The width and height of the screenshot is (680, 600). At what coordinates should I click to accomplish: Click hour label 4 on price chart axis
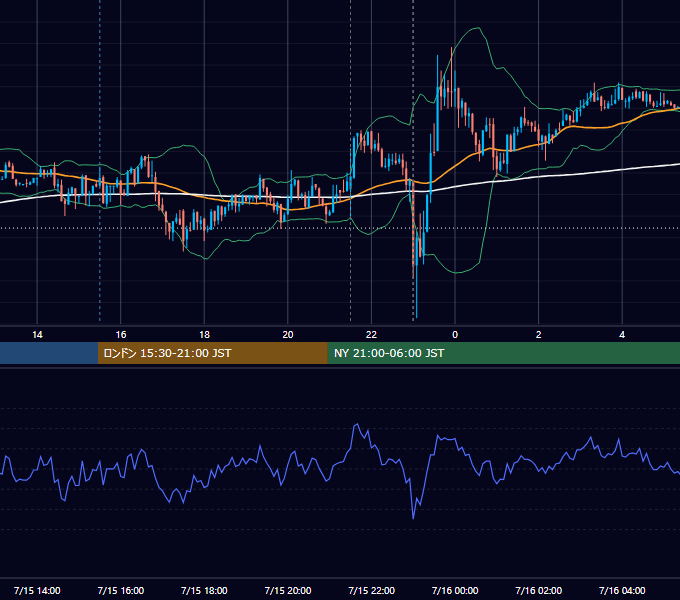[x=622, y=335]
